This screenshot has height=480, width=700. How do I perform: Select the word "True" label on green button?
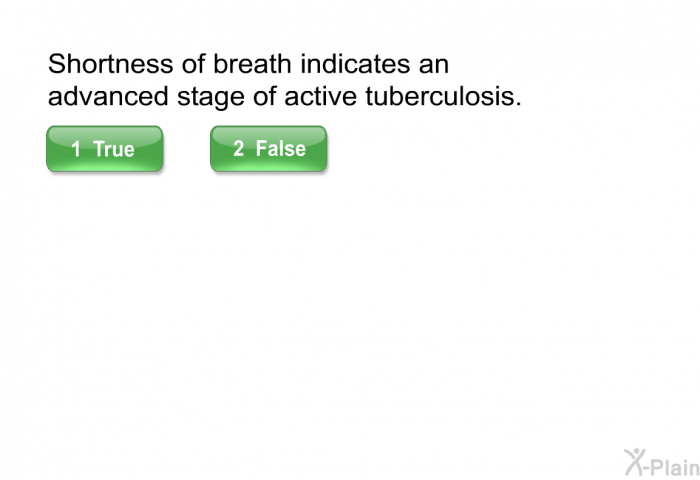point(113,149)
